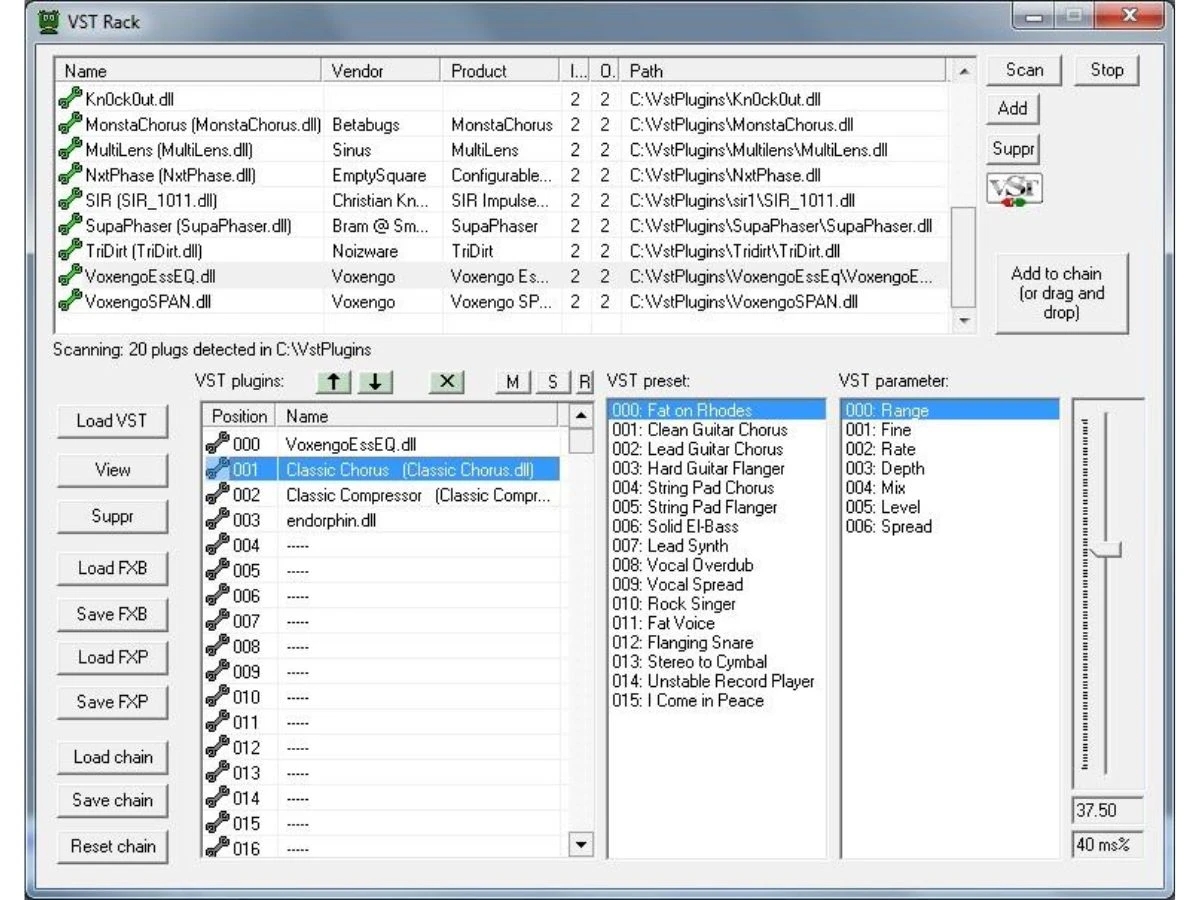Viewport: 1200px width, 900px height.
Task: Click plug icon beside SIR_1011
Action: pos(69,200)
